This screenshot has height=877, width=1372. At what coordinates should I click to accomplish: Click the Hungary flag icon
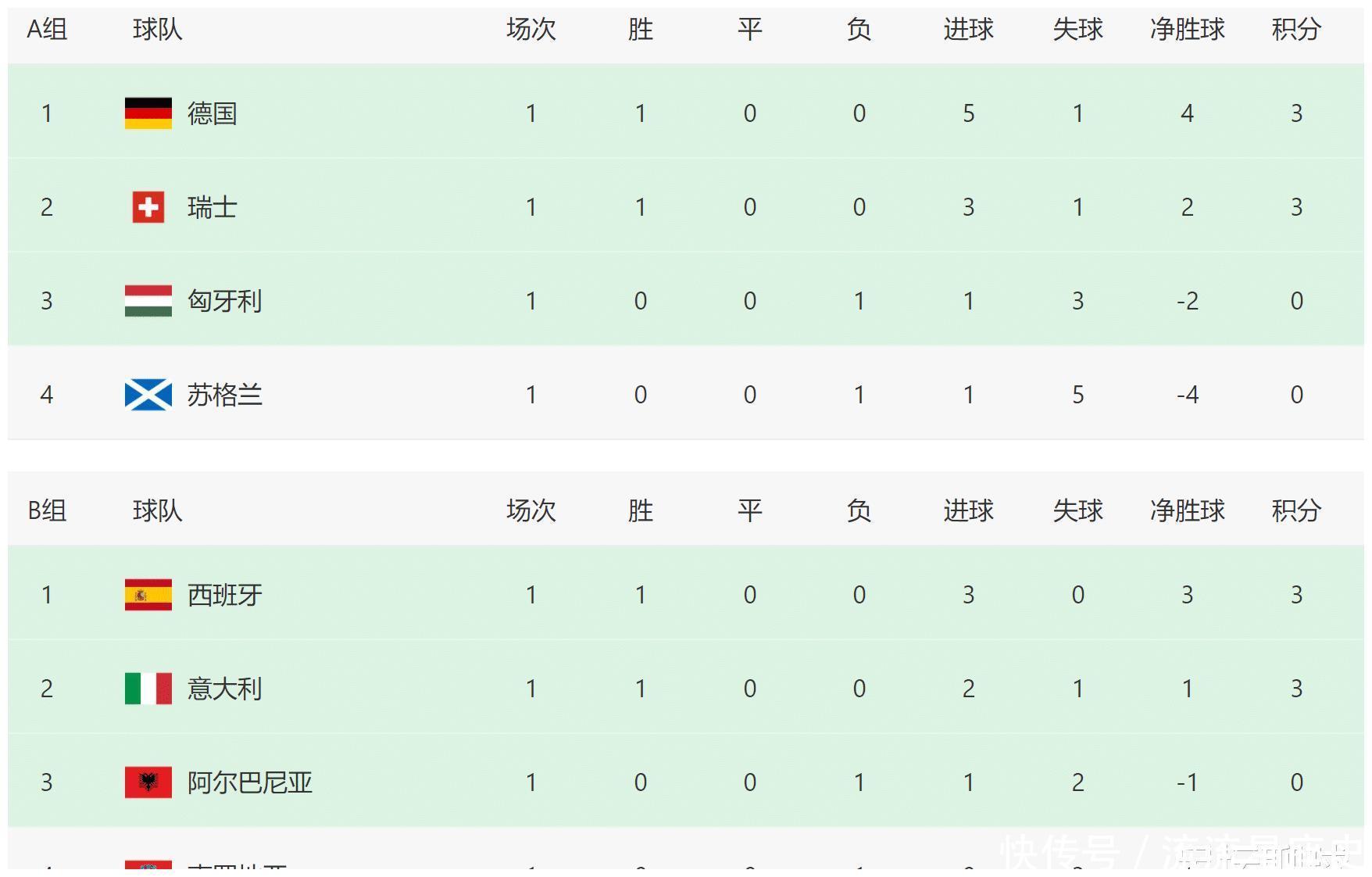148,301
